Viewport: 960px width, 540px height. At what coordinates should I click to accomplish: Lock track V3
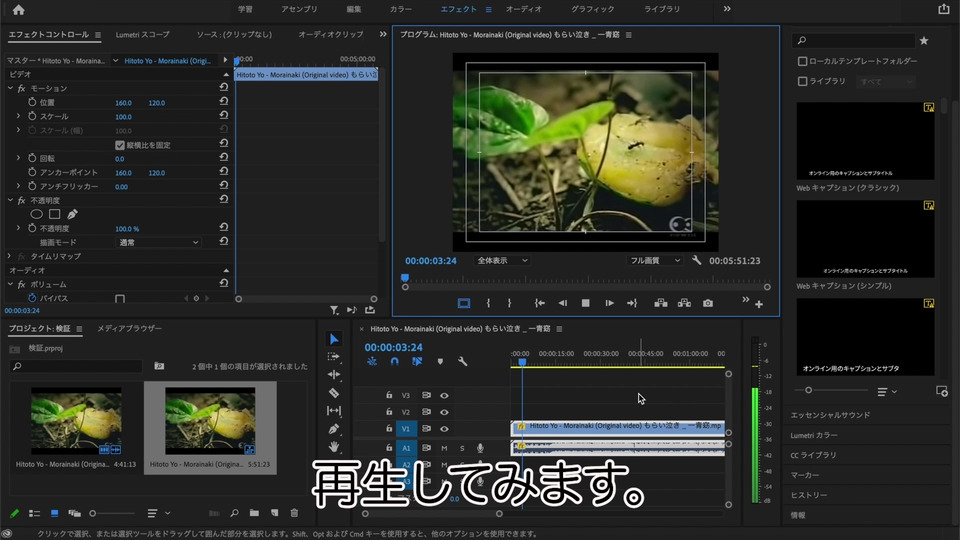(x=389, y=396)
